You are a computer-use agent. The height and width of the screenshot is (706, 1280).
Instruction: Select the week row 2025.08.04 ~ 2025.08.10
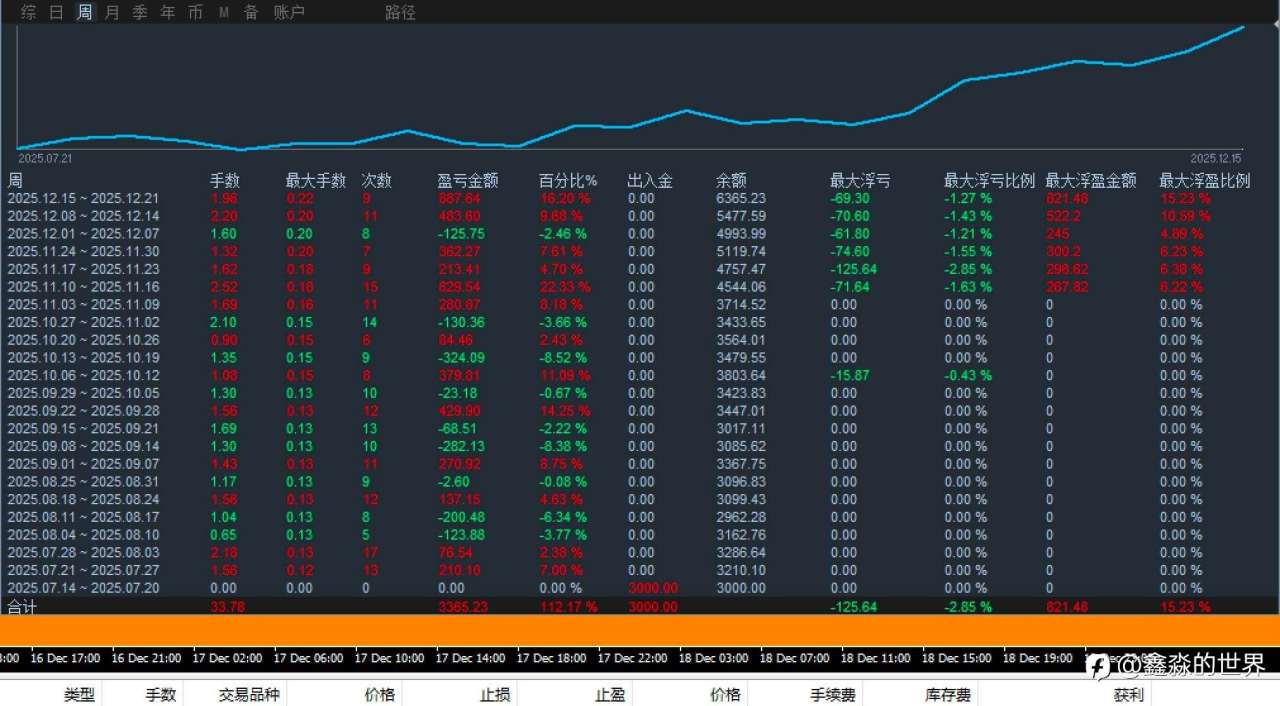pos(640,535)
